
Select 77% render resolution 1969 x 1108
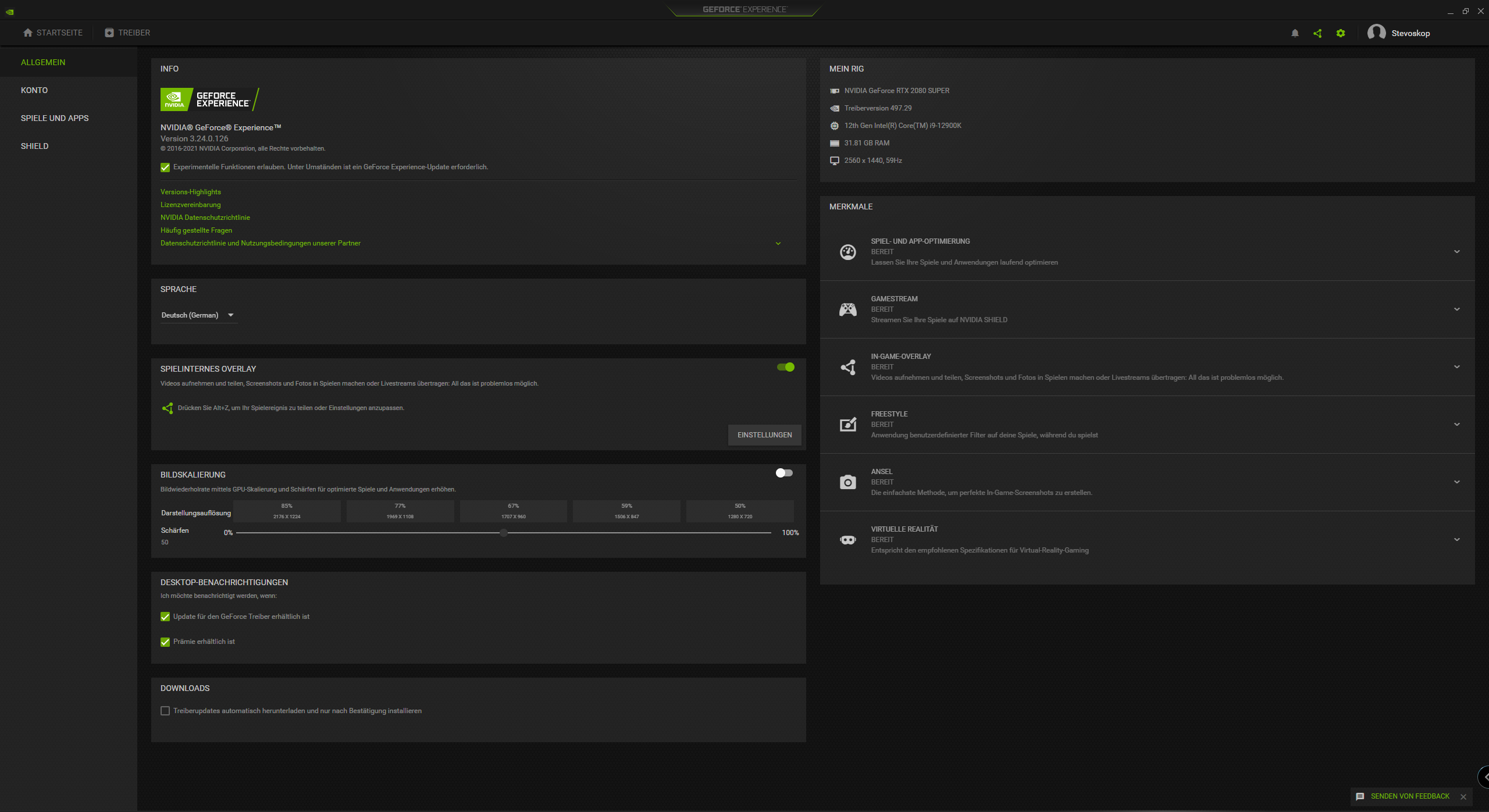coord(400,511)
